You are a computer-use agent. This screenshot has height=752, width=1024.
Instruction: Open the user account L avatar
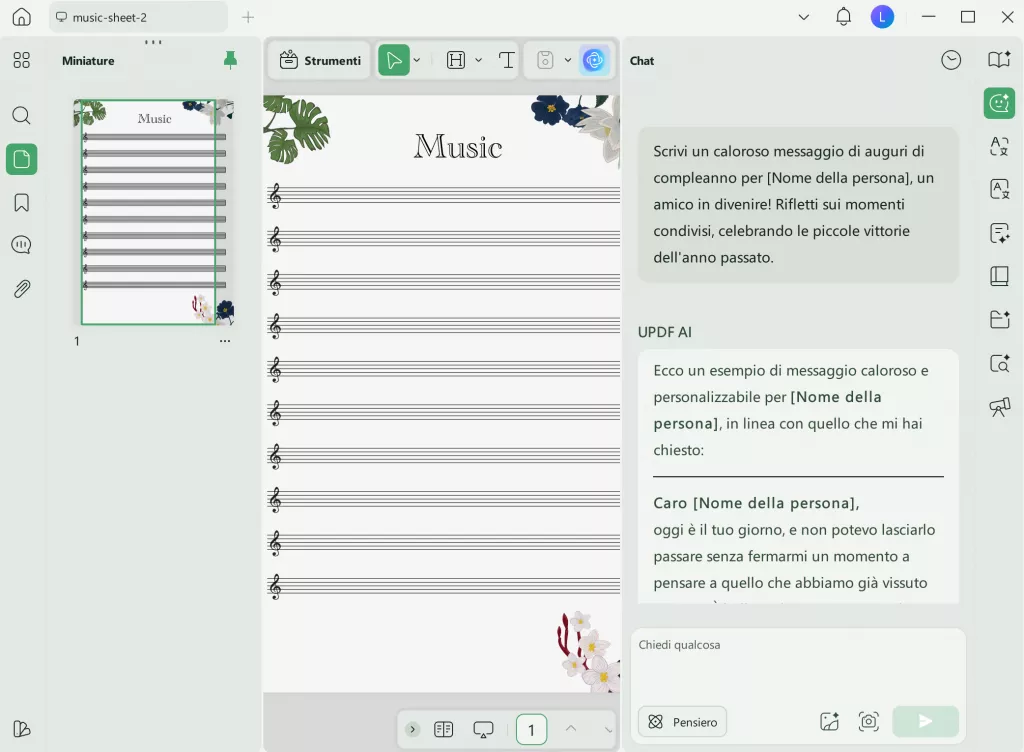point(882,17)
